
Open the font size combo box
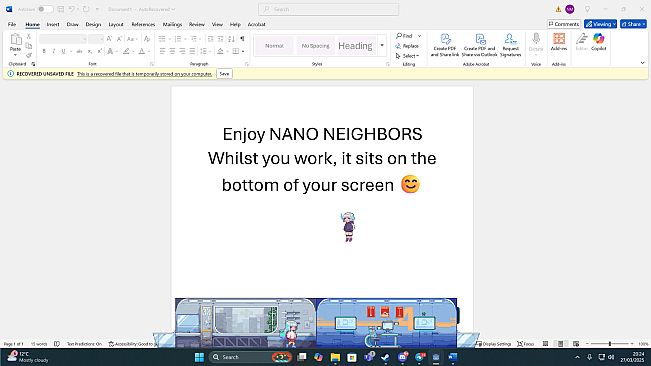[x=96, y=39]
